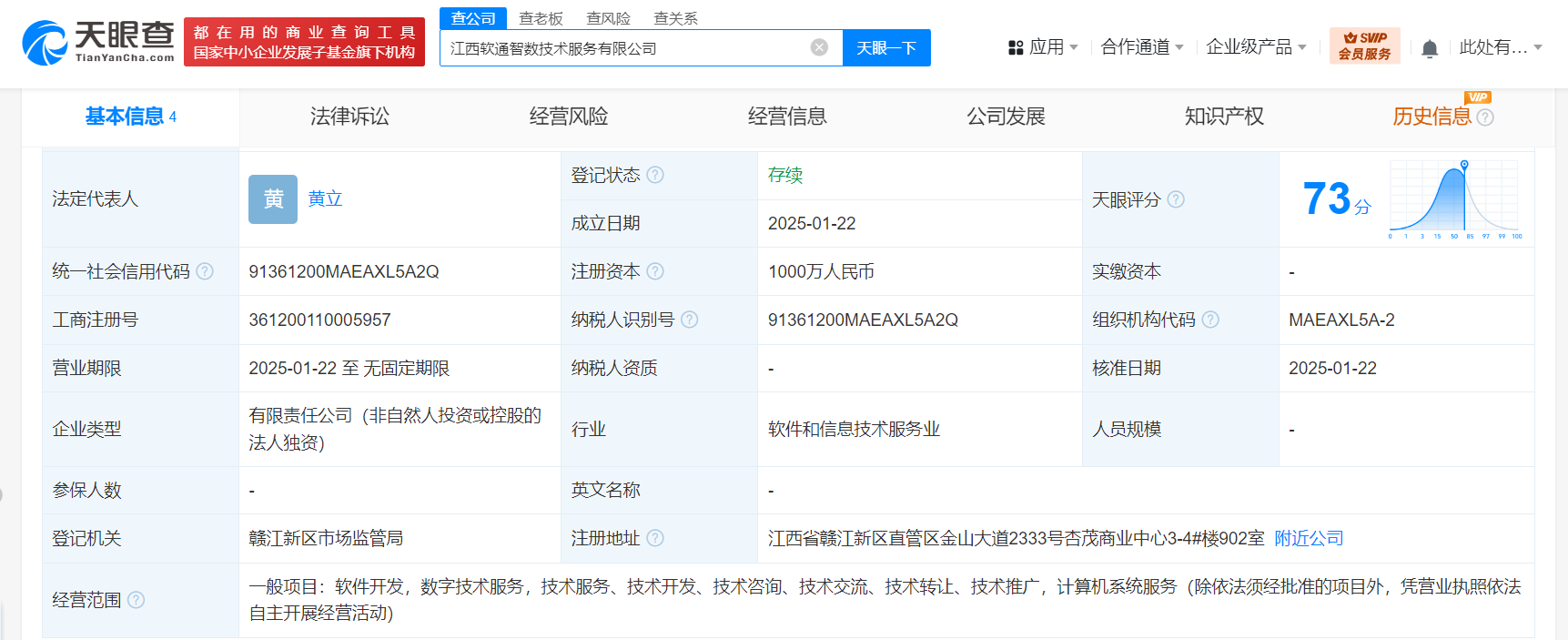Click help icon next to 天眼评分
Image resolution: width=1568 pixels, height=640 pixels.
coord(1176,199)
